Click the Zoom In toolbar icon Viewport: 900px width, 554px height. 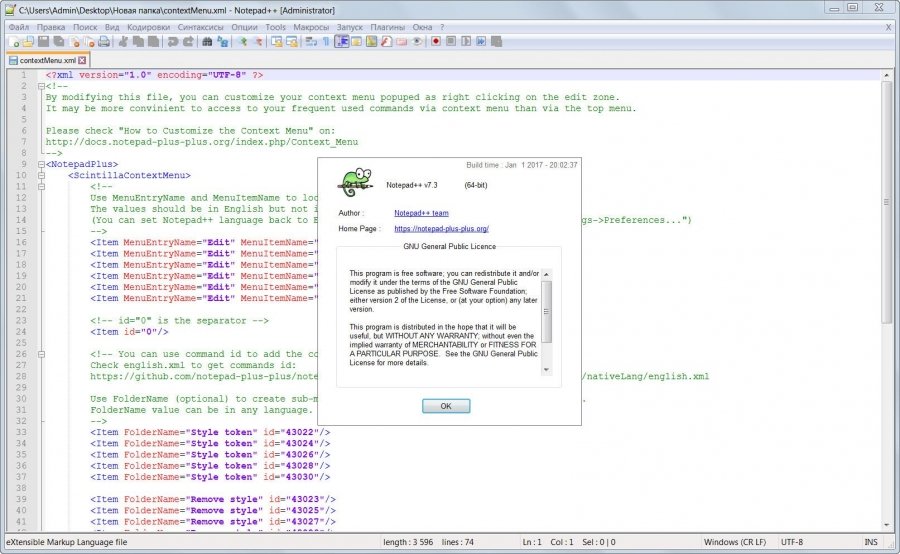click(242, 42)
